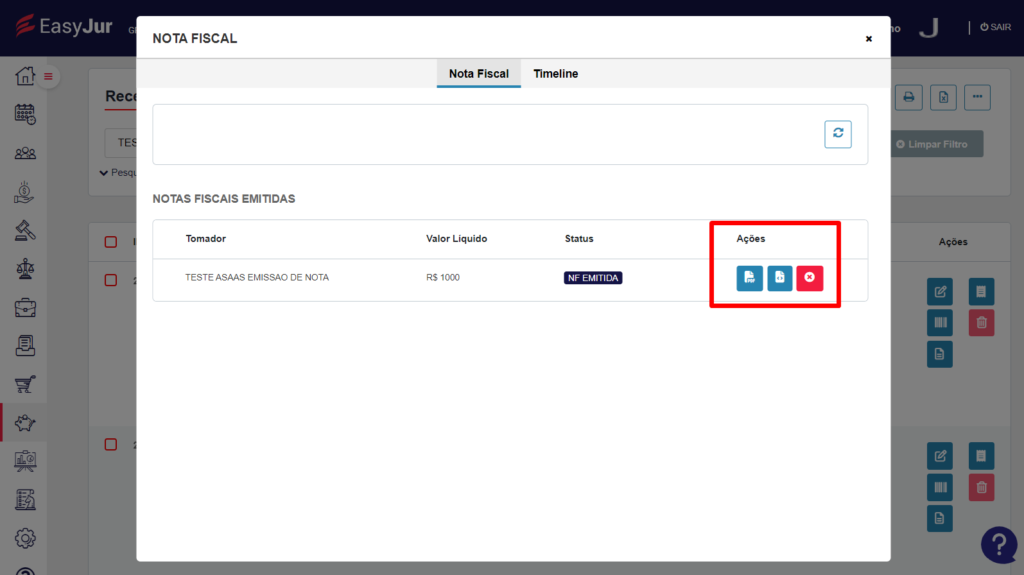Open the barcode boleto for first row
The height and width of the screenshot is (575, 1024).
click(x=940, y=323)
